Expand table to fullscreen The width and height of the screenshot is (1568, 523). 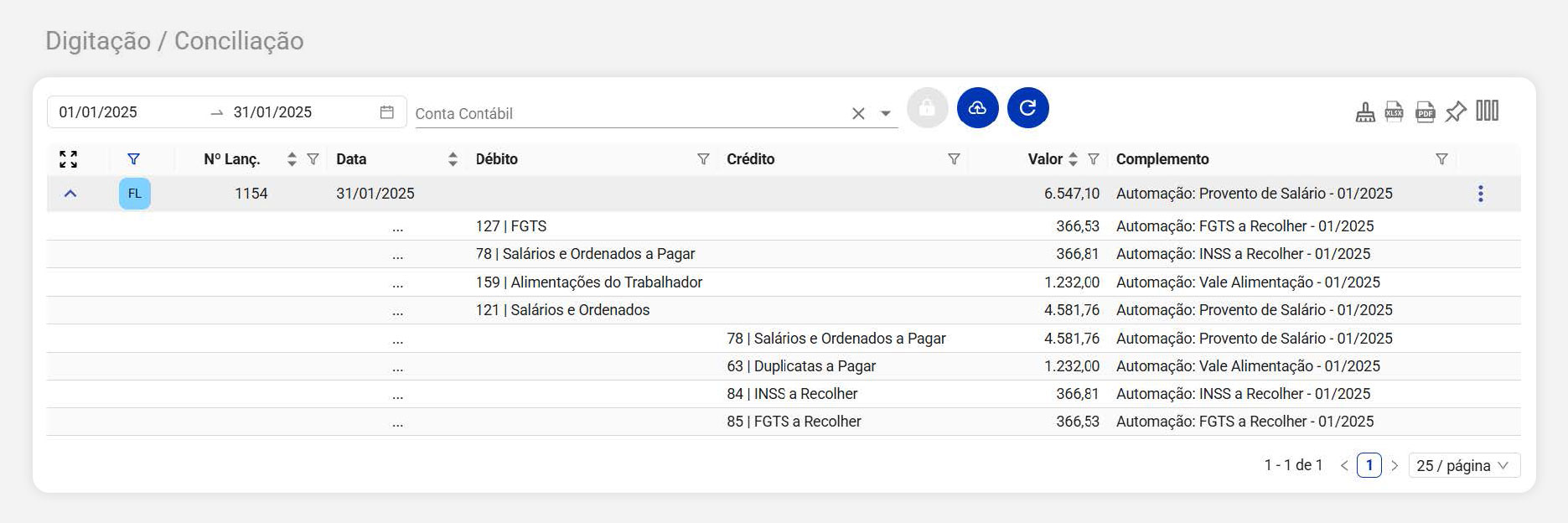pyautogui.click(x=69, y=159)
